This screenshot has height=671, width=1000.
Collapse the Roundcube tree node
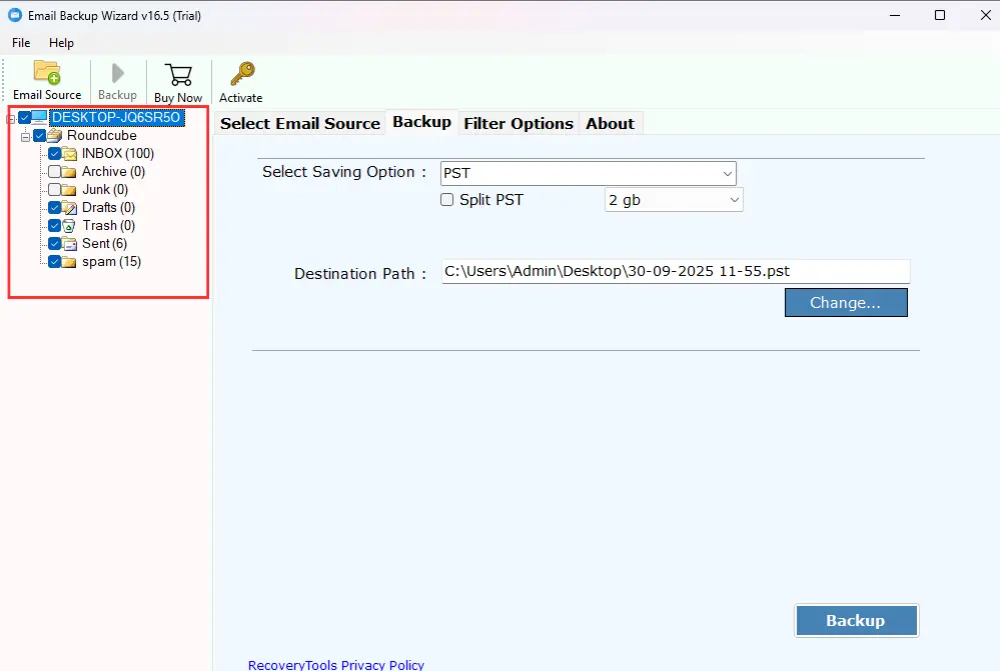pos(25,136)
